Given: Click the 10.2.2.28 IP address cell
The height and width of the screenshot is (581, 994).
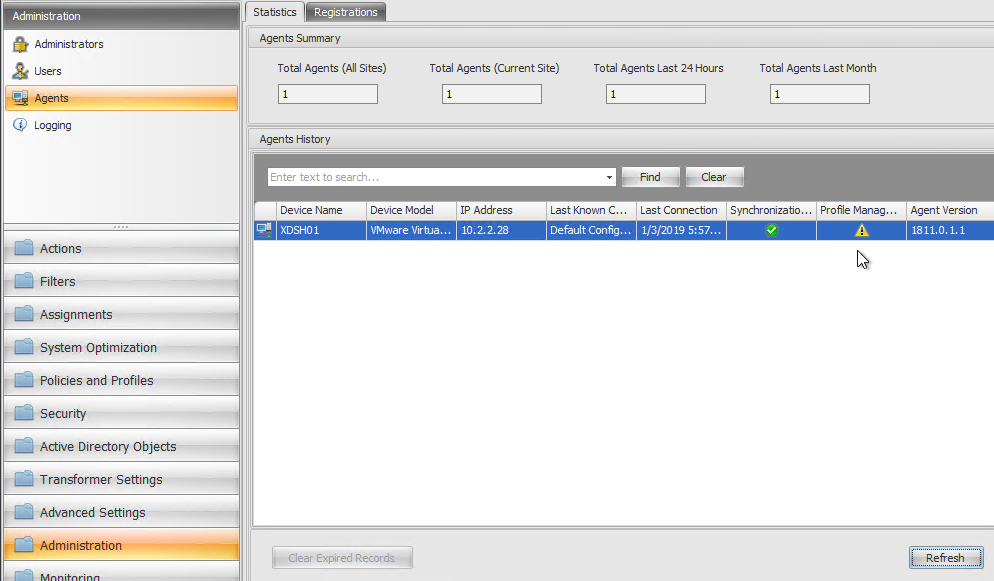Looking at the screenshot, I should click(501, 230).
